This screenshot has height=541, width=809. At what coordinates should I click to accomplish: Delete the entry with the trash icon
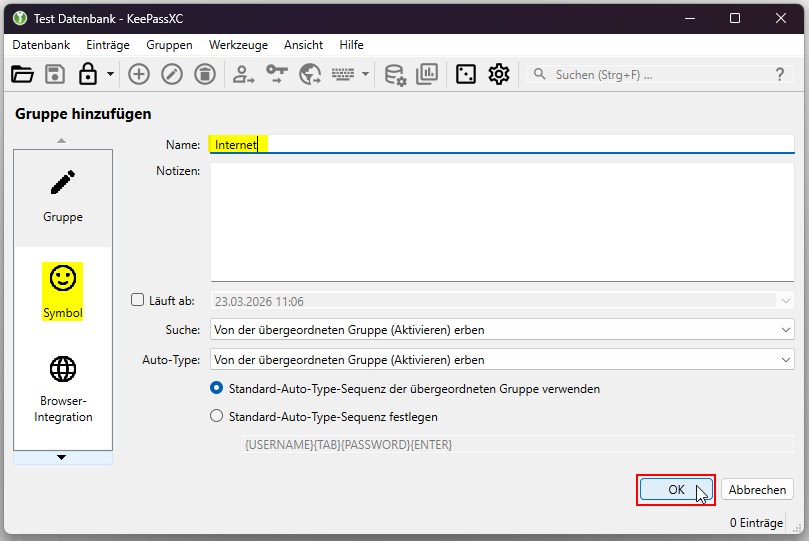[205, 74]
